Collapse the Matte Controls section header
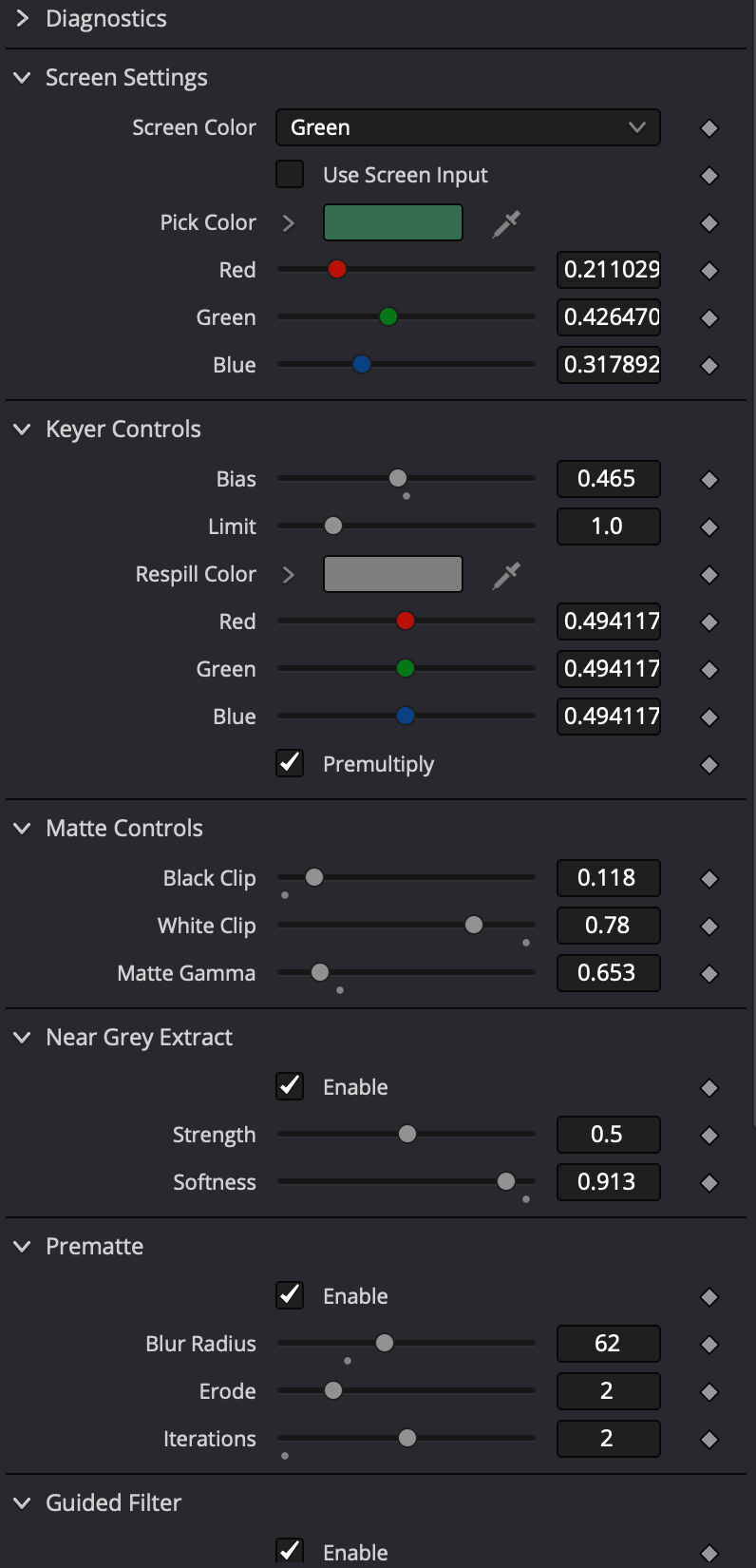This screenshot has height=1568, width=756. pos(23,829)
